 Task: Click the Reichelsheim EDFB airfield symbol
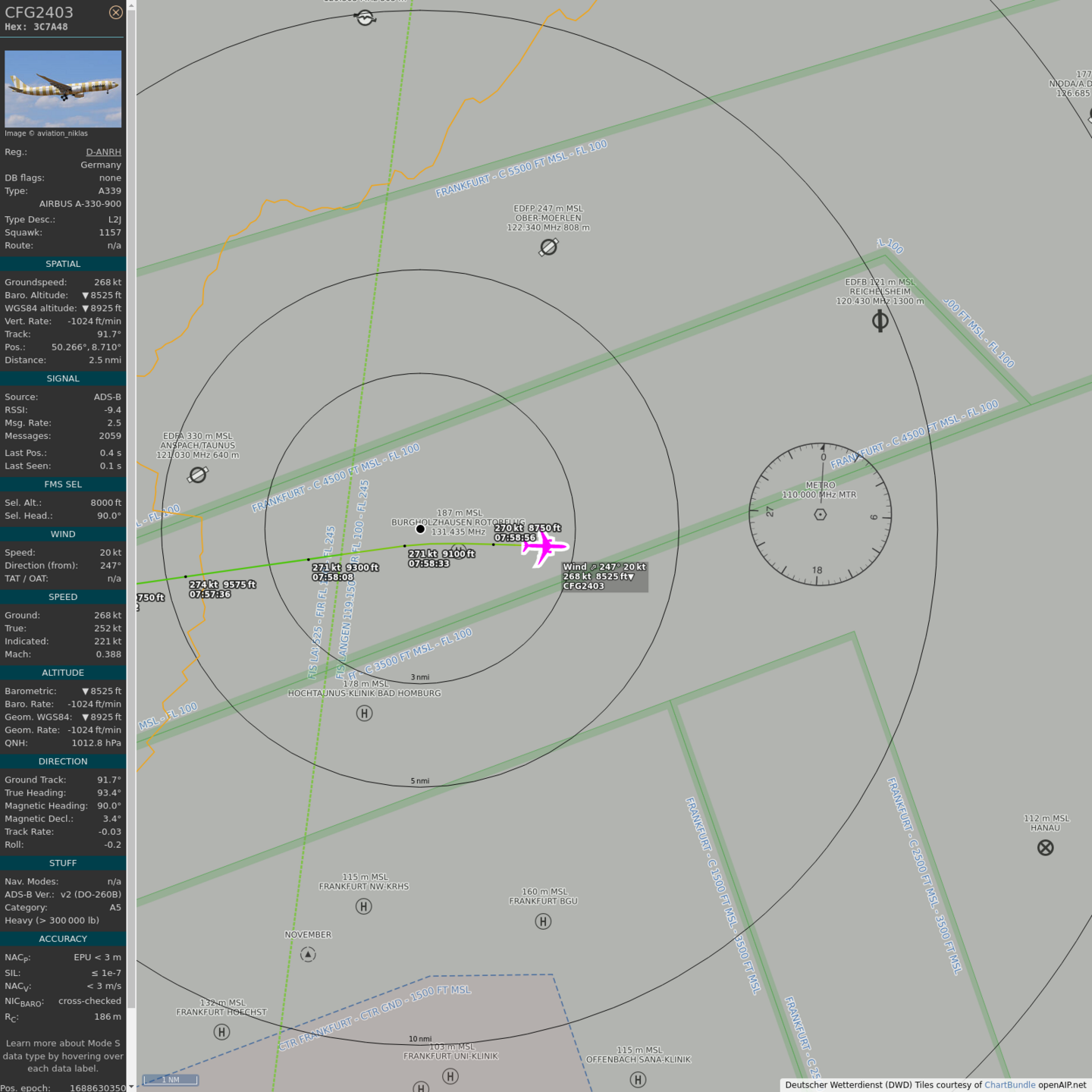[880, 322]
